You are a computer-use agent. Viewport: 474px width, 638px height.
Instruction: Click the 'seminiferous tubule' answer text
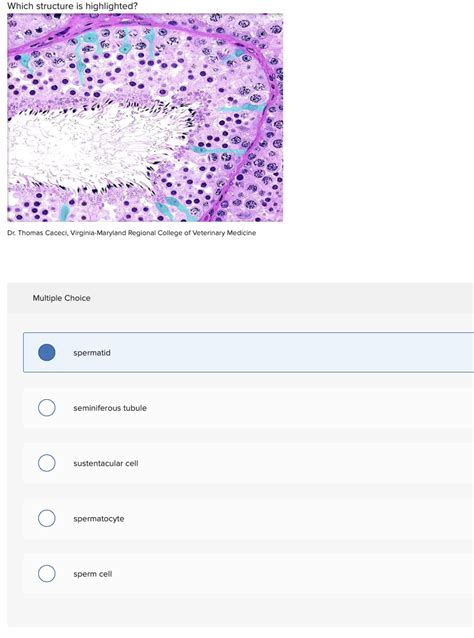click(110, 408)
